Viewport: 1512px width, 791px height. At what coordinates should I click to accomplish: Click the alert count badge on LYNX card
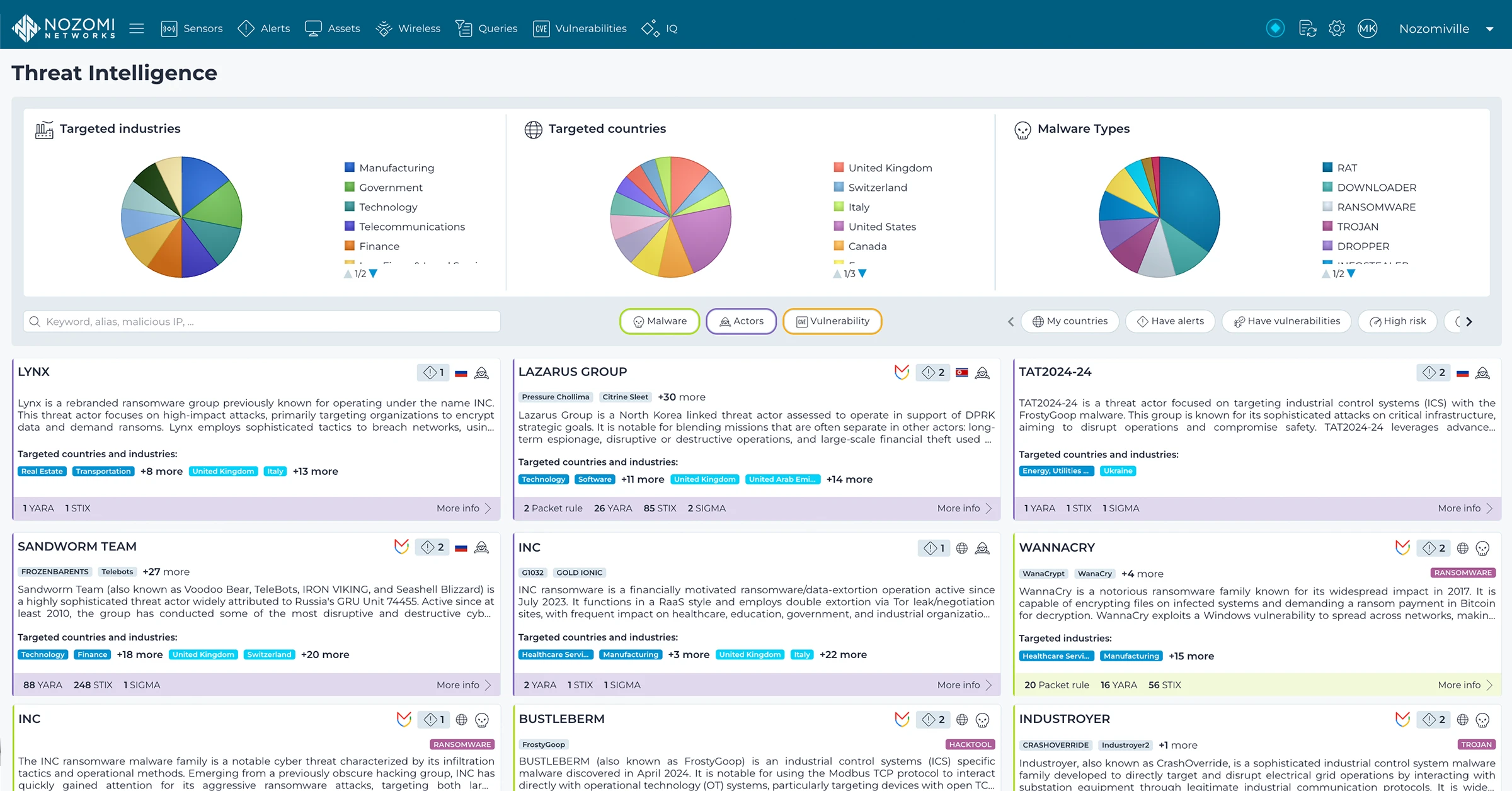pyautogui.click(x=433, y=373)
